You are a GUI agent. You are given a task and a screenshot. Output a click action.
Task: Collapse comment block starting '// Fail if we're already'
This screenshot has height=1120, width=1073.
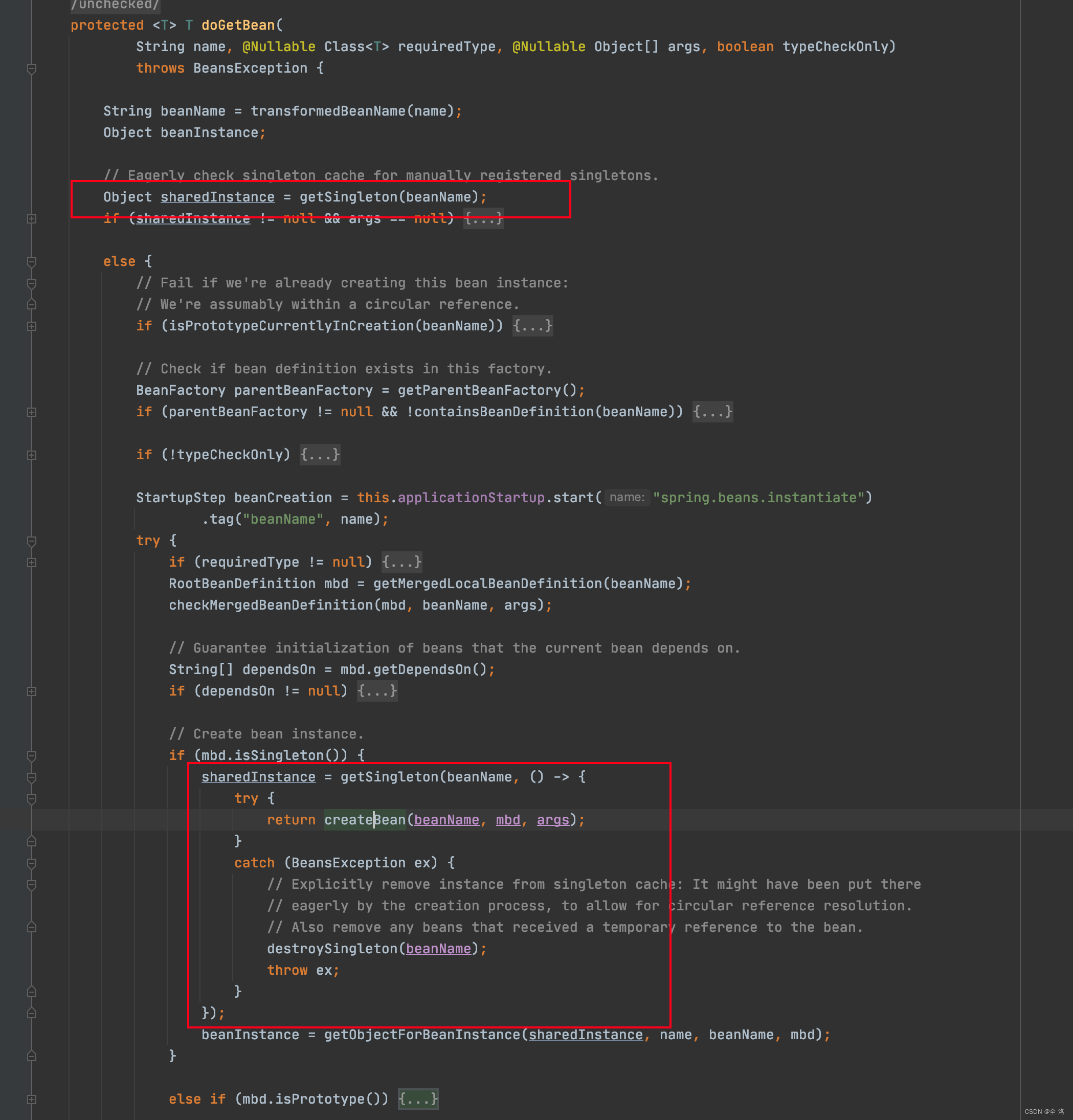tap(32, 283)
